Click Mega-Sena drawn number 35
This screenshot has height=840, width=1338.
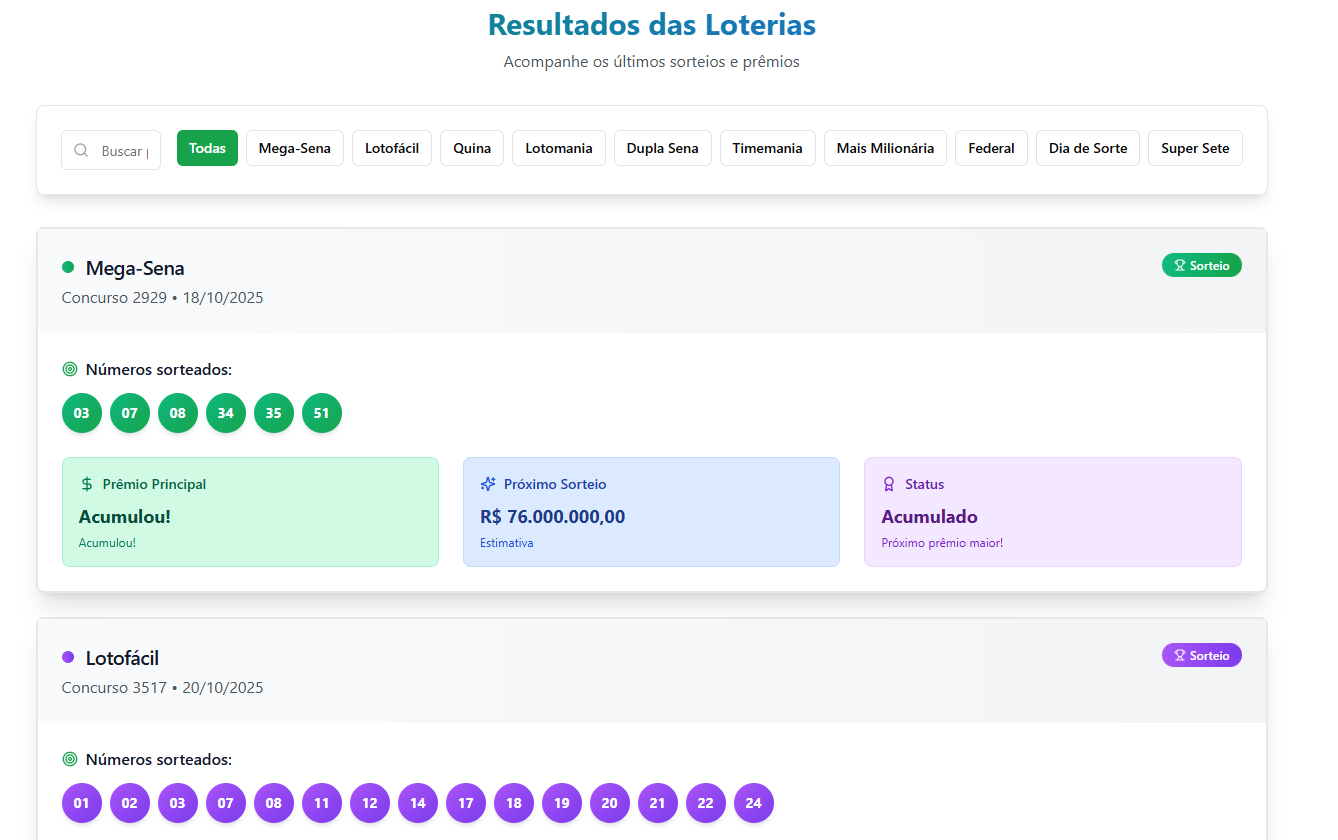click(x=274, y=413)
